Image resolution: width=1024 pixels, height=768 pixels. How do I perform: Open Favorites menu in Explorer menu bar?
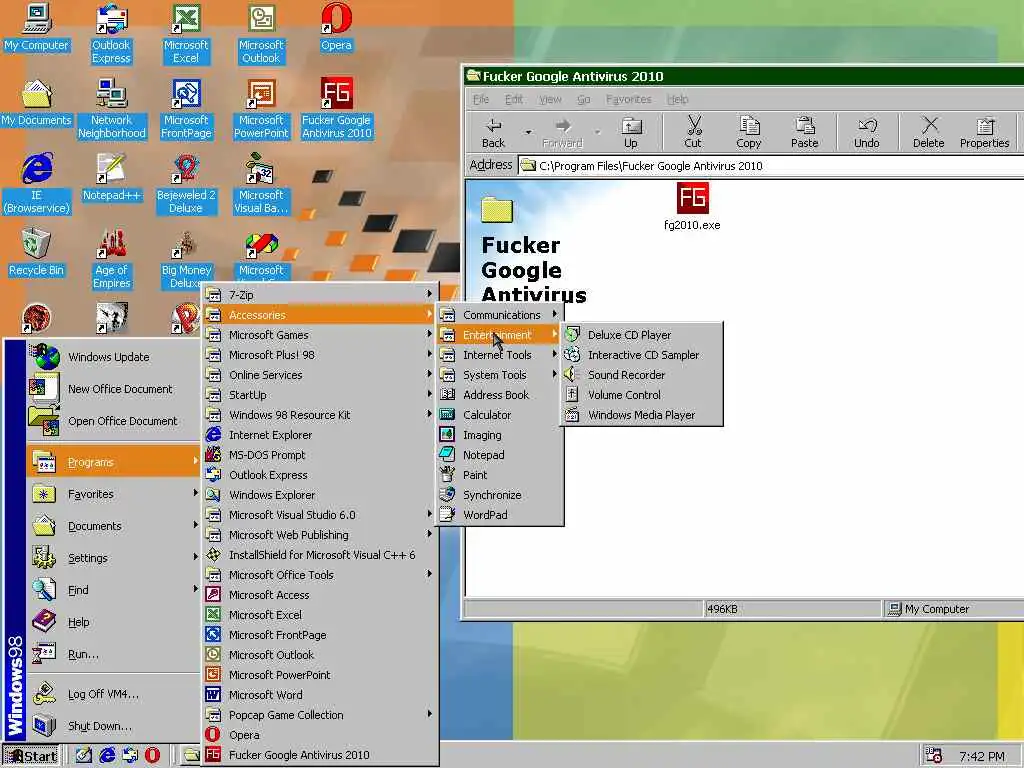(x=628, y=99)
